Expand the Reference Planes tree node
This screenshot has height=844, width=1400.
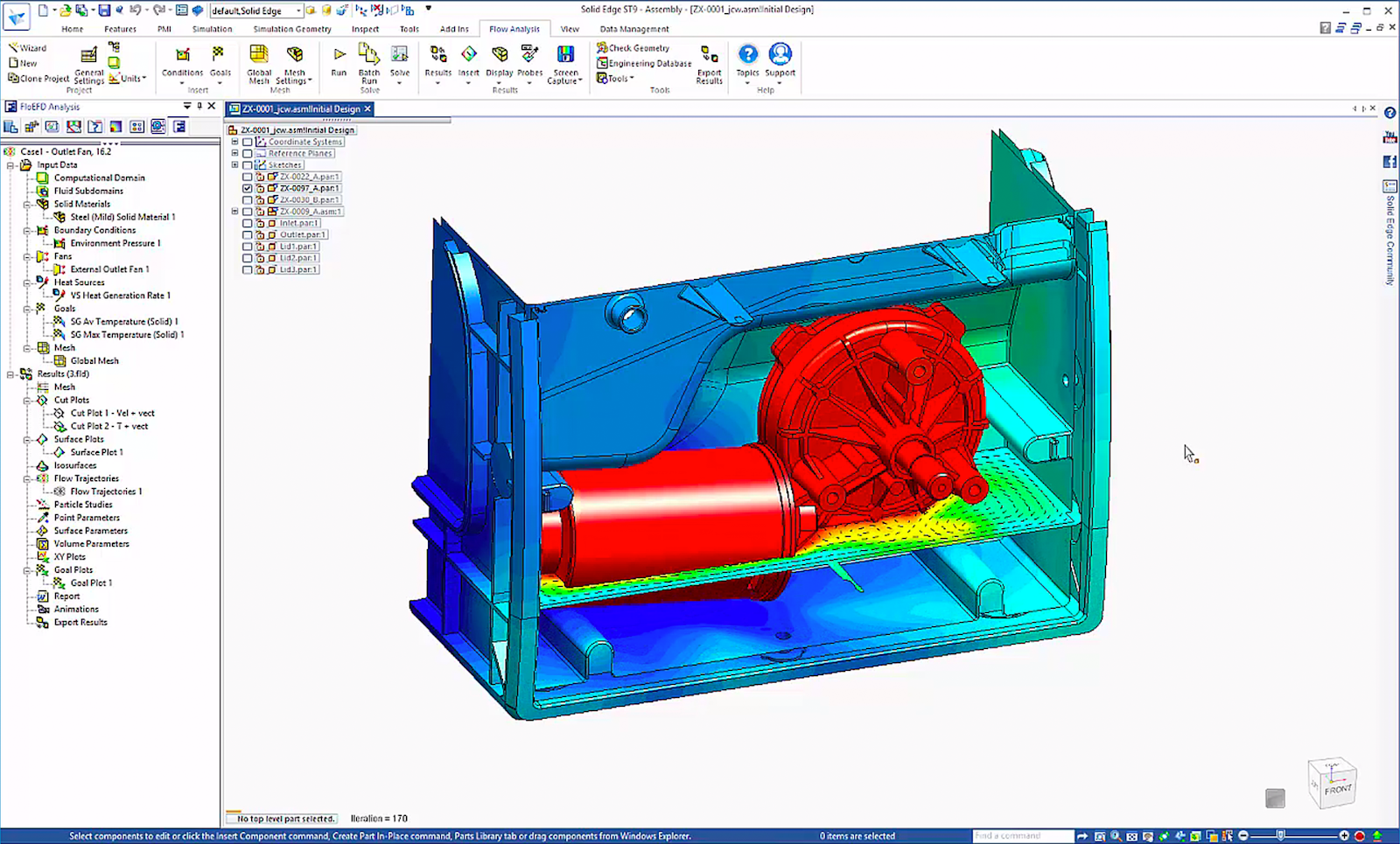point(234,152)
